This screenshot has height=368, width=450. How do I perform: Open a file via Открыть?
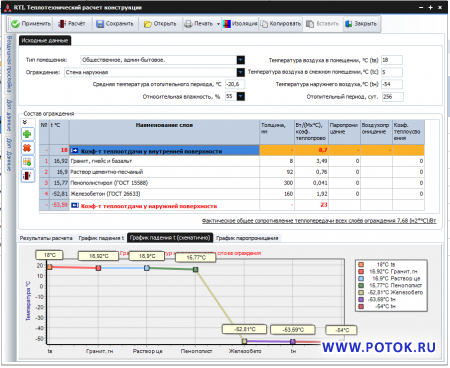(160, 24)
